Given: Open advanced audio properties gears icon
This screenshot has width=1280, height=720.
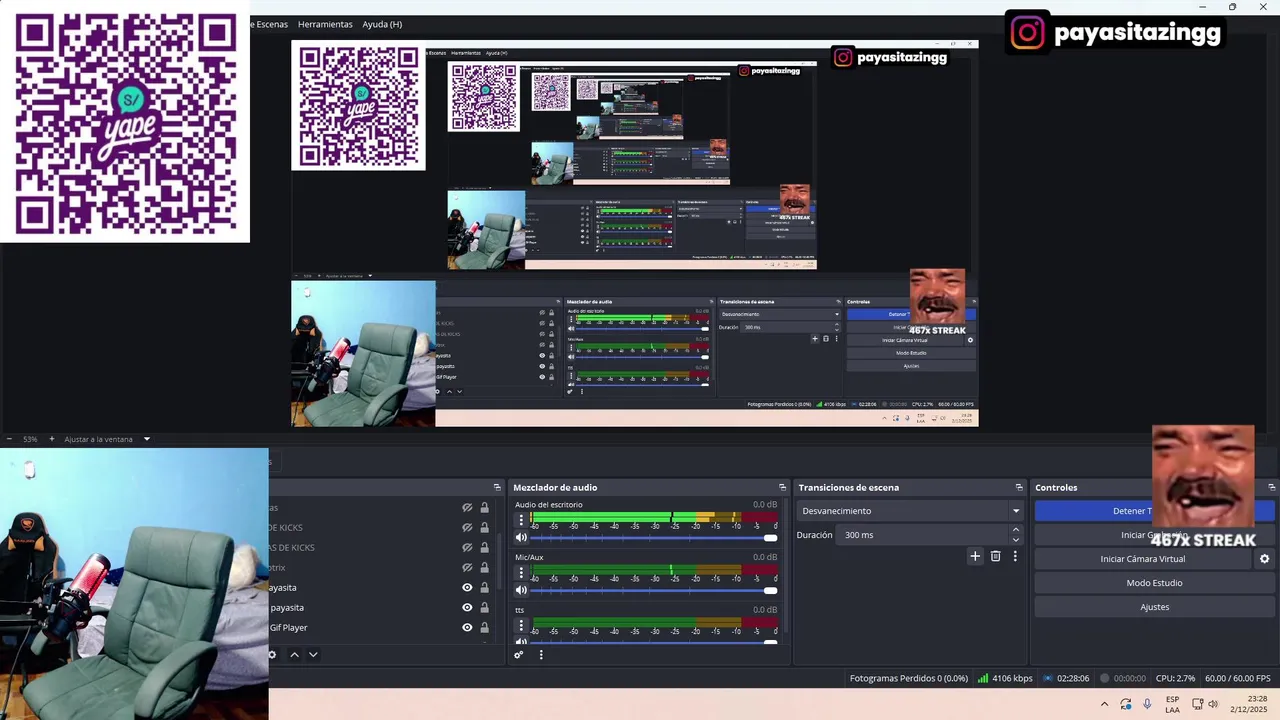Looking at the screenshot, I should pos(518,655).
